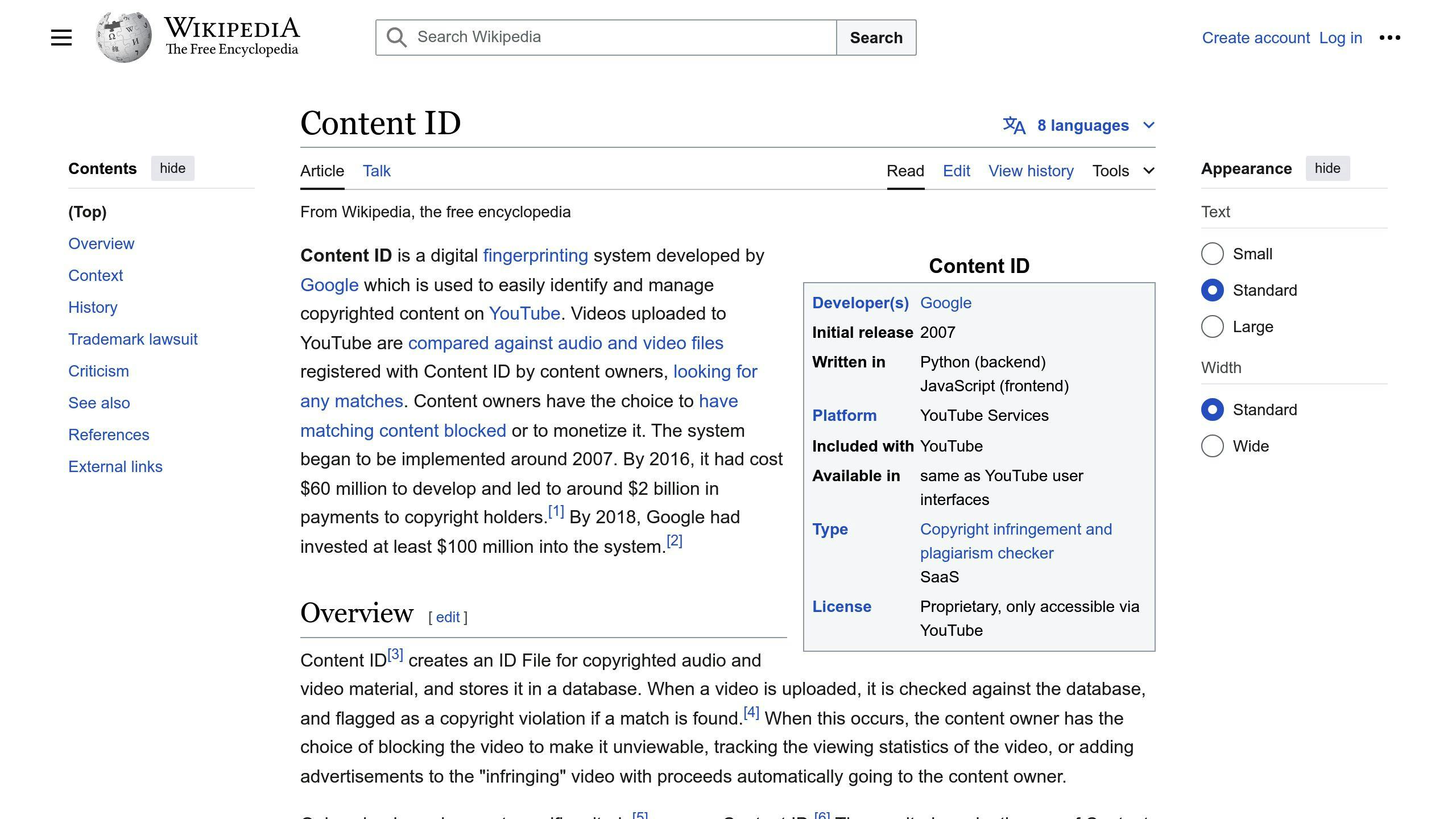Screen dimensions: 1456x819
Task: Click Log in link
Action: (x=1341, y=38)
